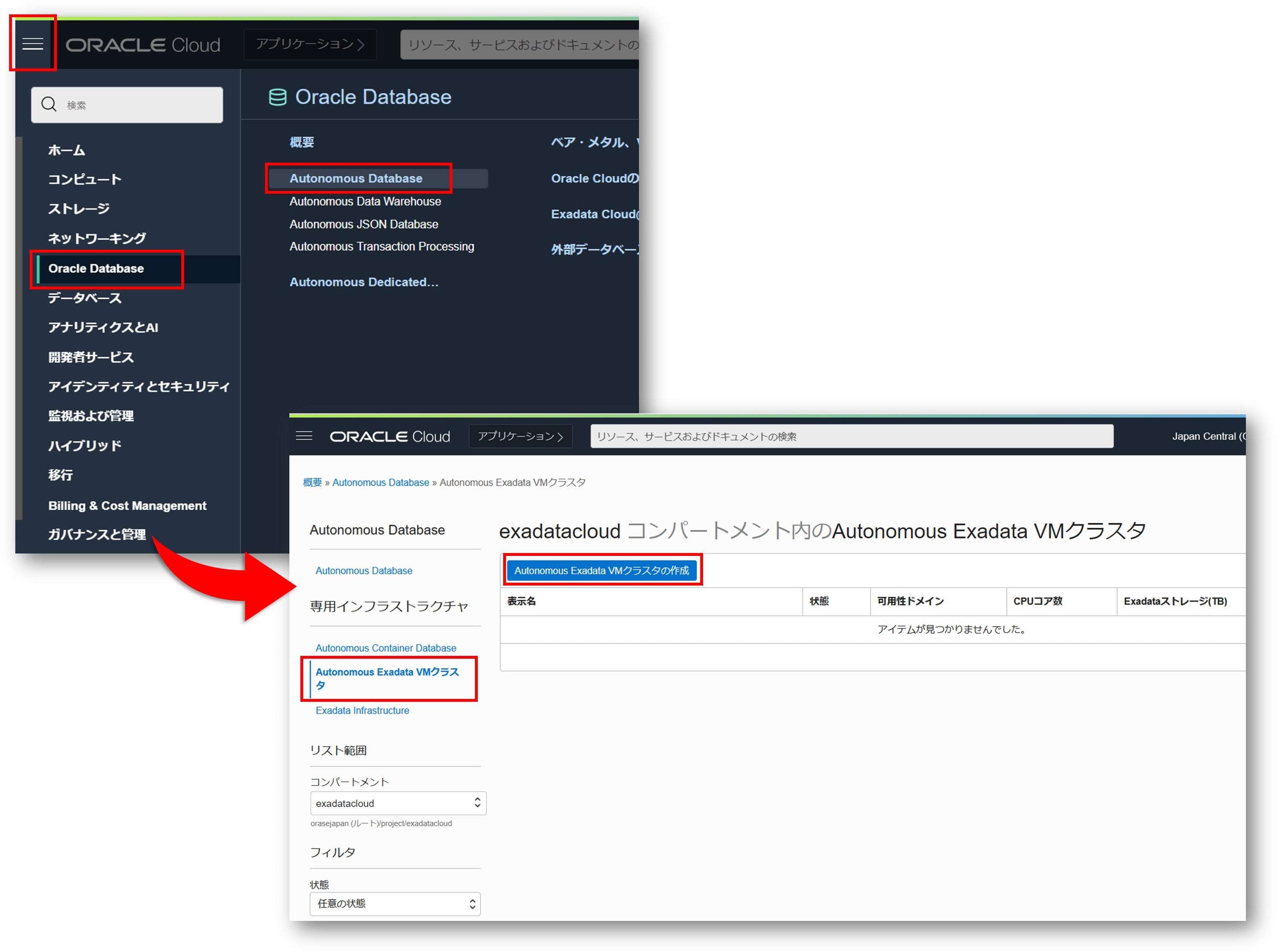Click the ORACLE Cloud logo in top window
The height and width of the screenshot is (952, 1277).
point(142,45)
